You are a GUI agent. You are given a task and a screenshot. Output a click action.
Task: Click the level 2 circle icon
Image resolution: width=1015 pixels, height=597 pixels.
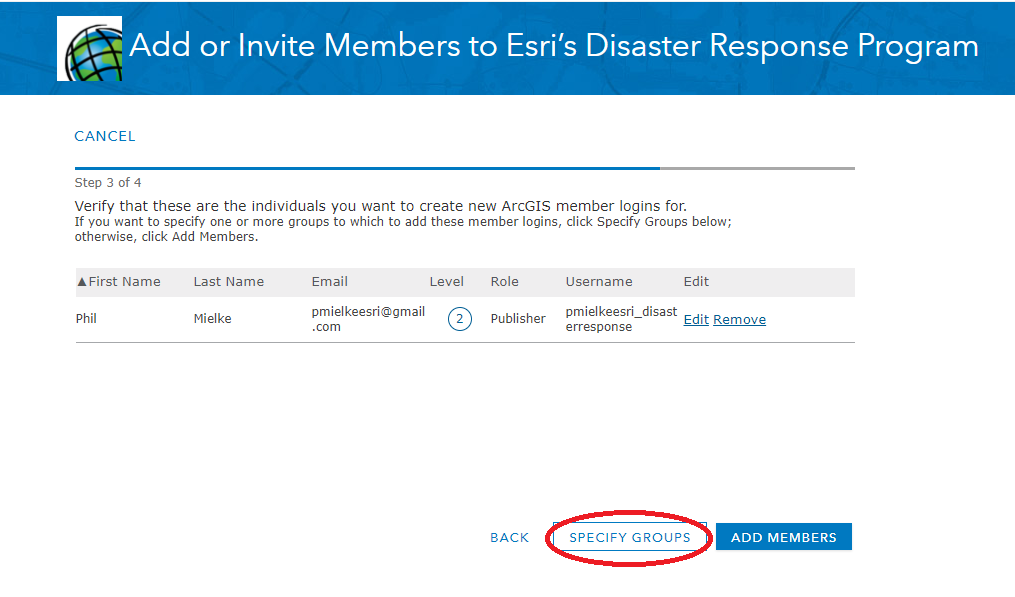click(460, 319)
